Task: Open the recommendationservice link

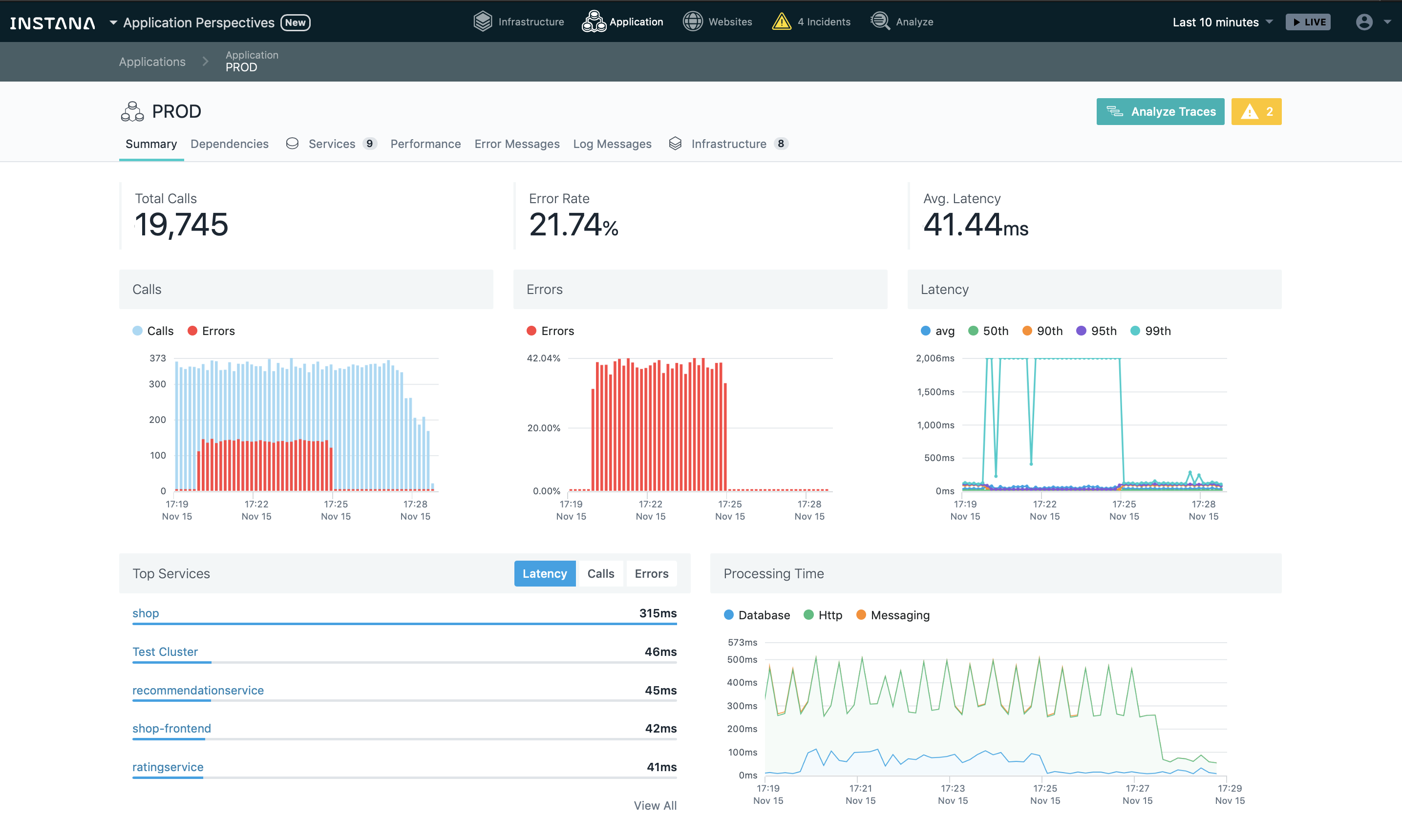Action: (x=198, y=690)
